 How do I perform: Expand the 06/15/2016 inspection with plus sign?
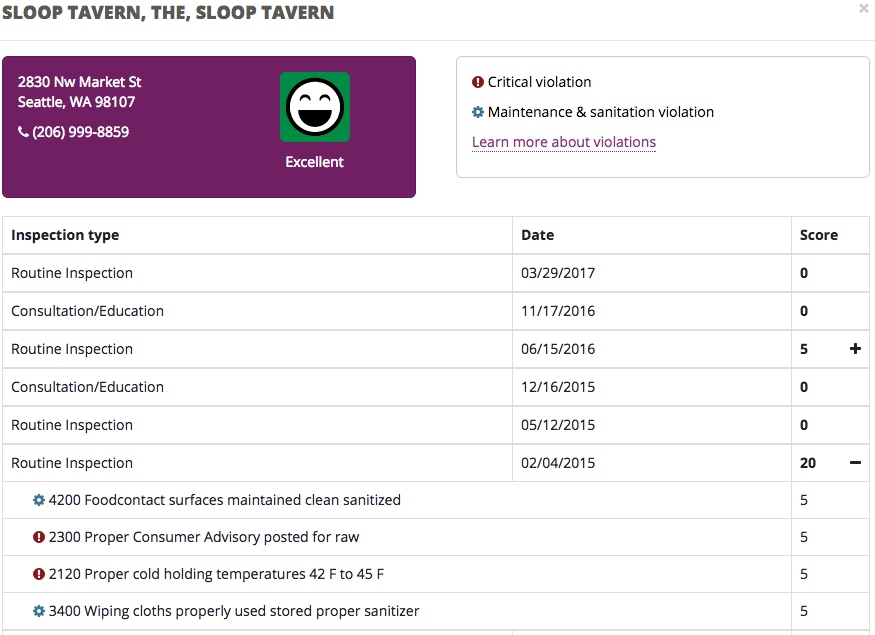pyautogui.click(x=855, y=349)
